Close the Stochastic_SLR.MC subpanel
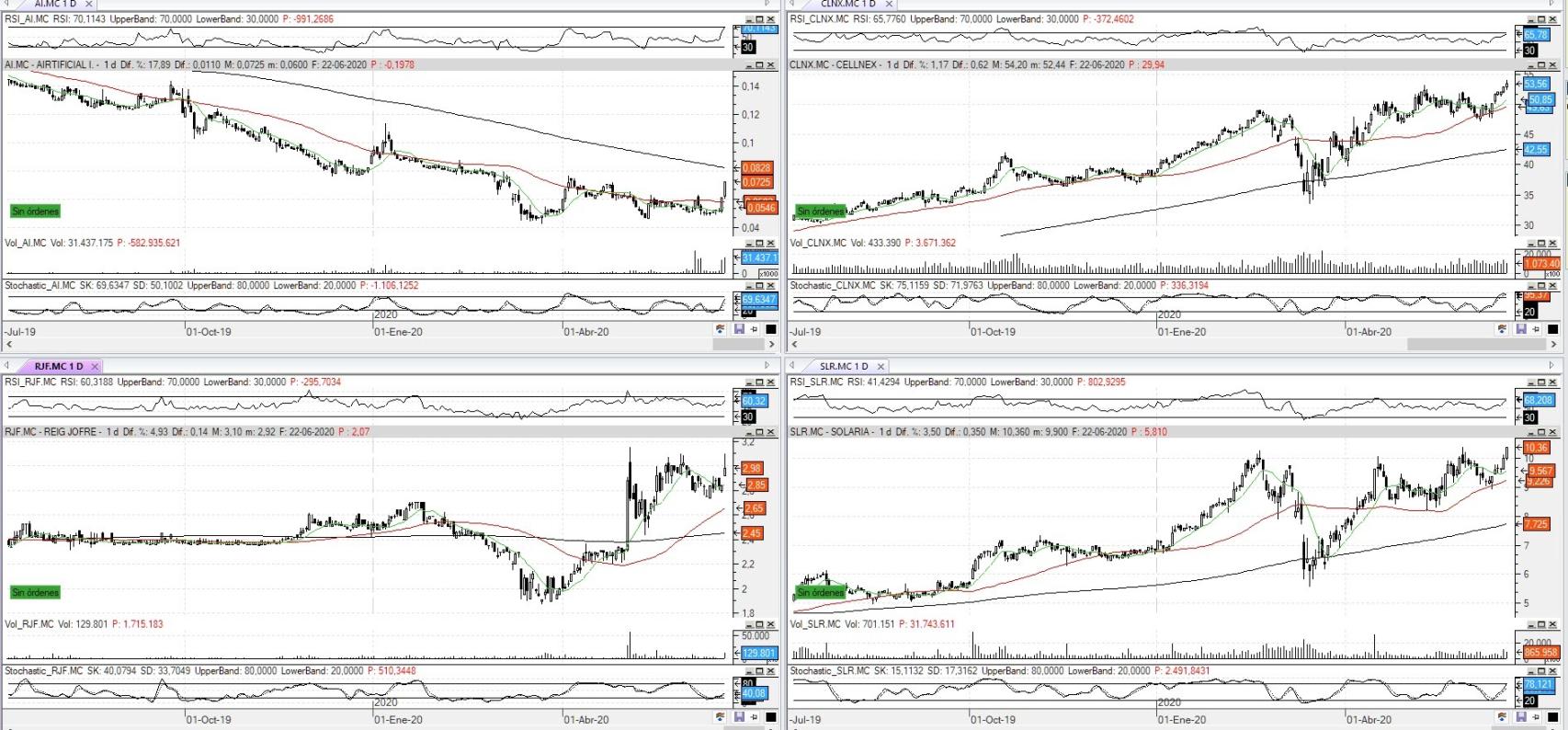 pyautogui.click(x=1552, y=670)
